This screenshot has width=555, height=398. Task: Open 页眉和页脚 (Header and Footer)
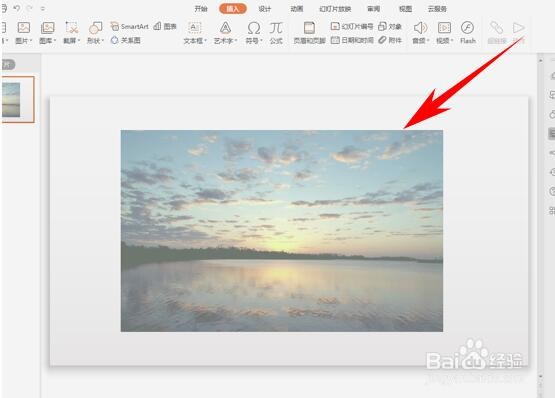point(309,33)
